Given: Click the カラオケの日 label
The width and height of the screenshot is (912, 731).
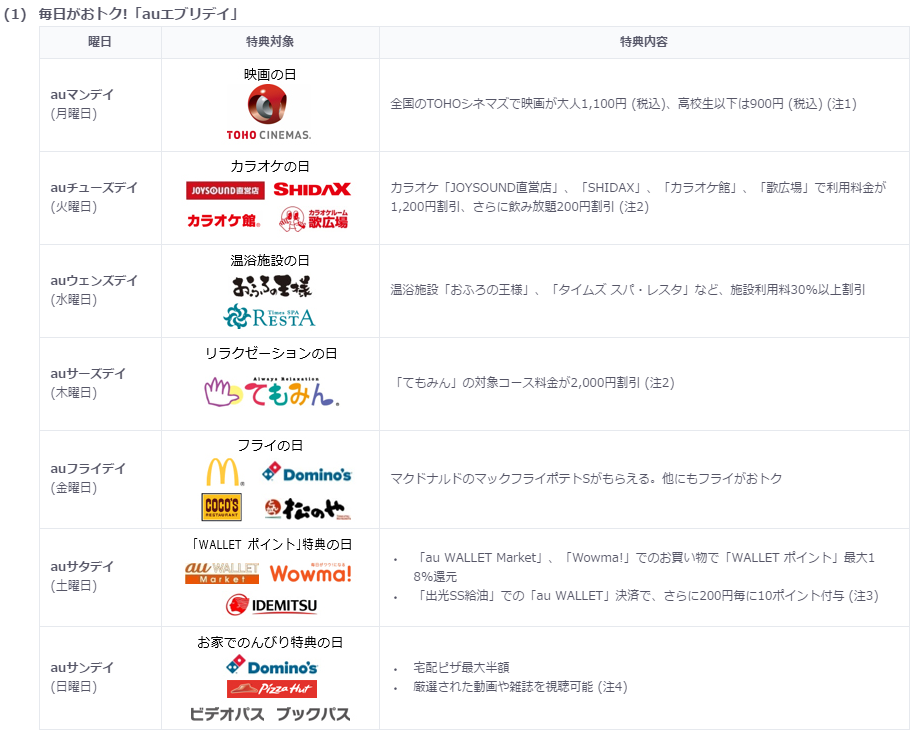Looking at the screenshot, I should (270, 166).
